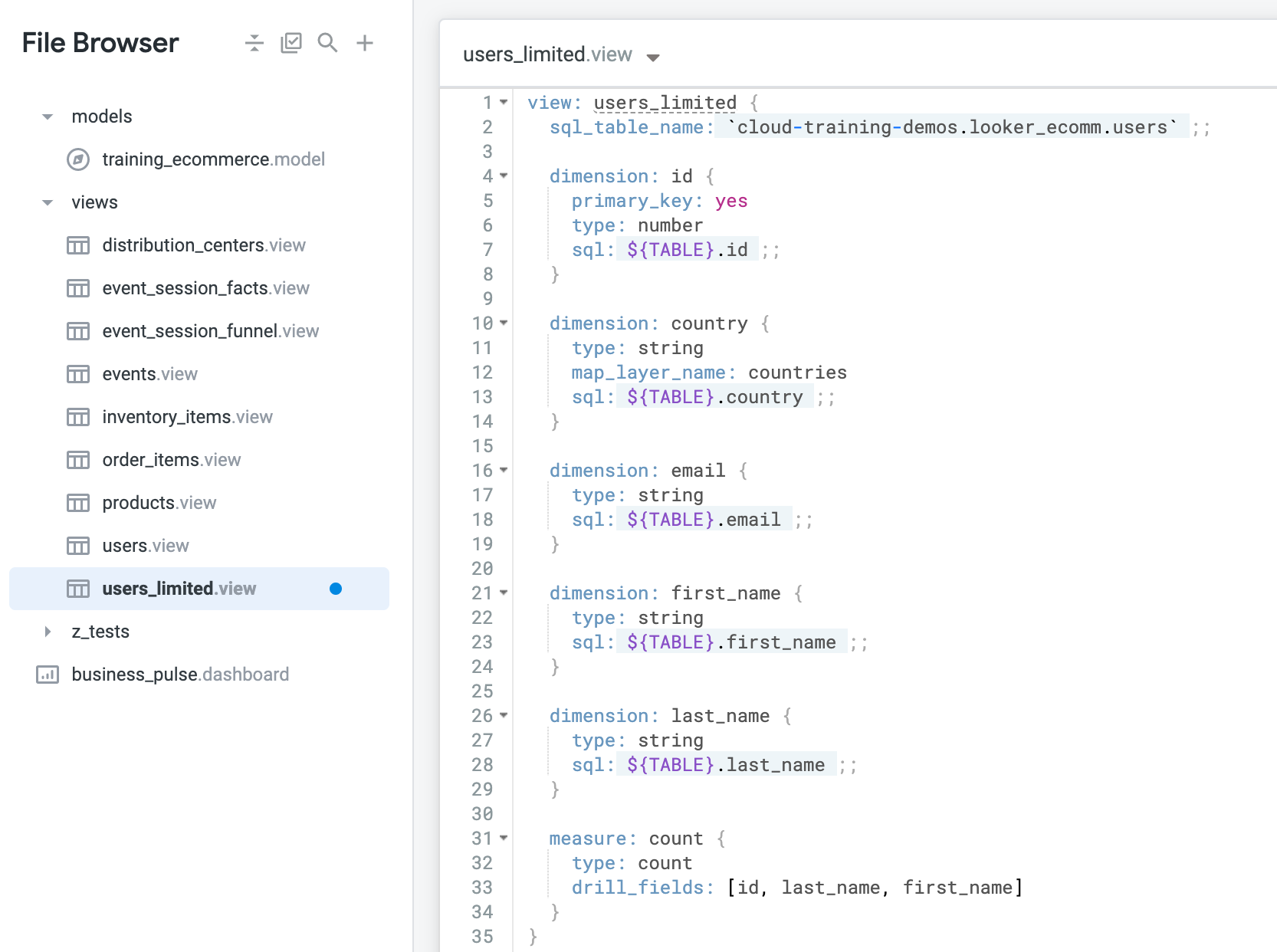The image size is (1277, 952).
Task: Open the file search magnifier icon
Action: coord(327,43)
